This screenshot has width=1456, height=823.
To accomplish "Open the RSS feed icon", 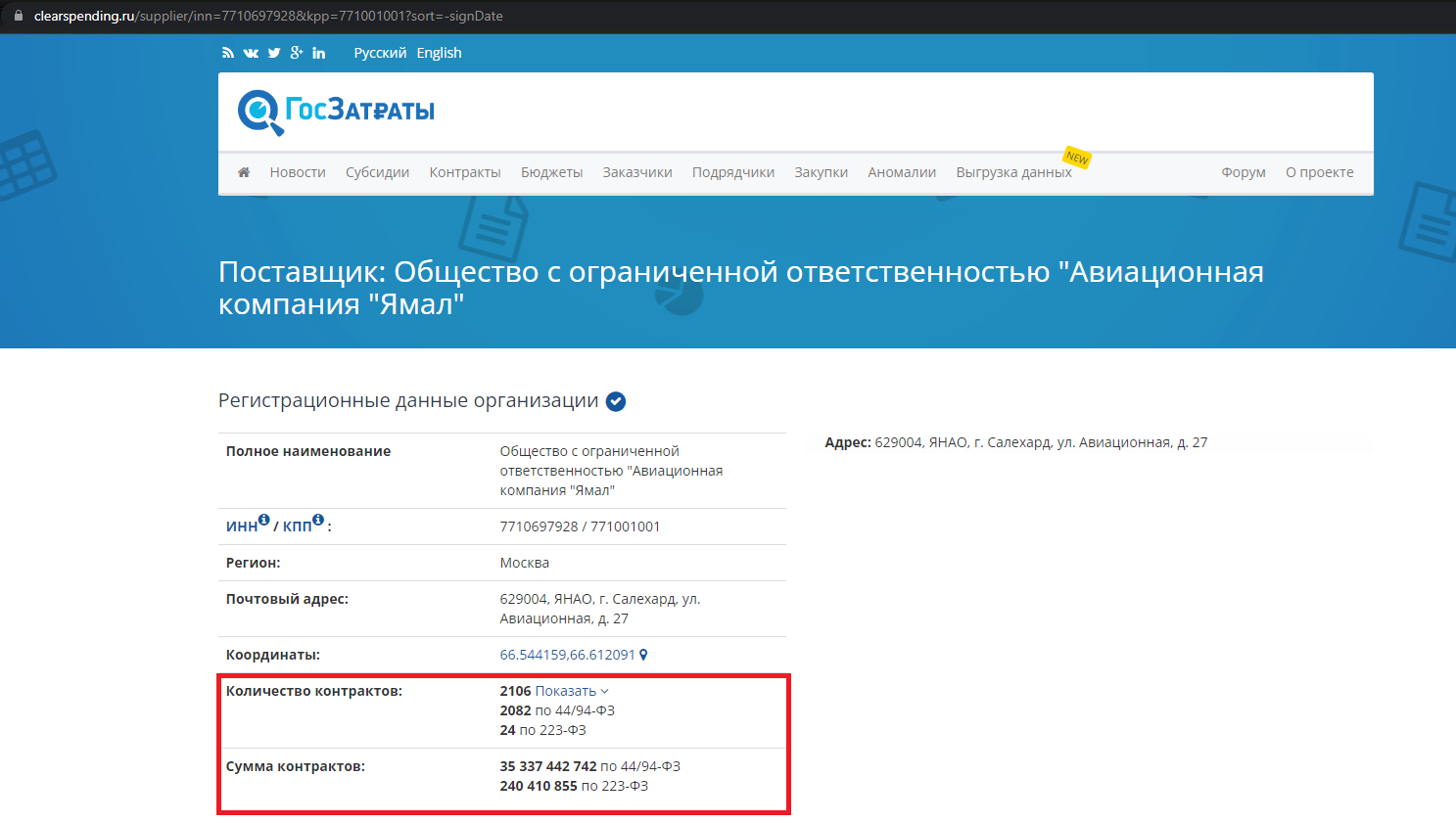I will coord(228,53).
